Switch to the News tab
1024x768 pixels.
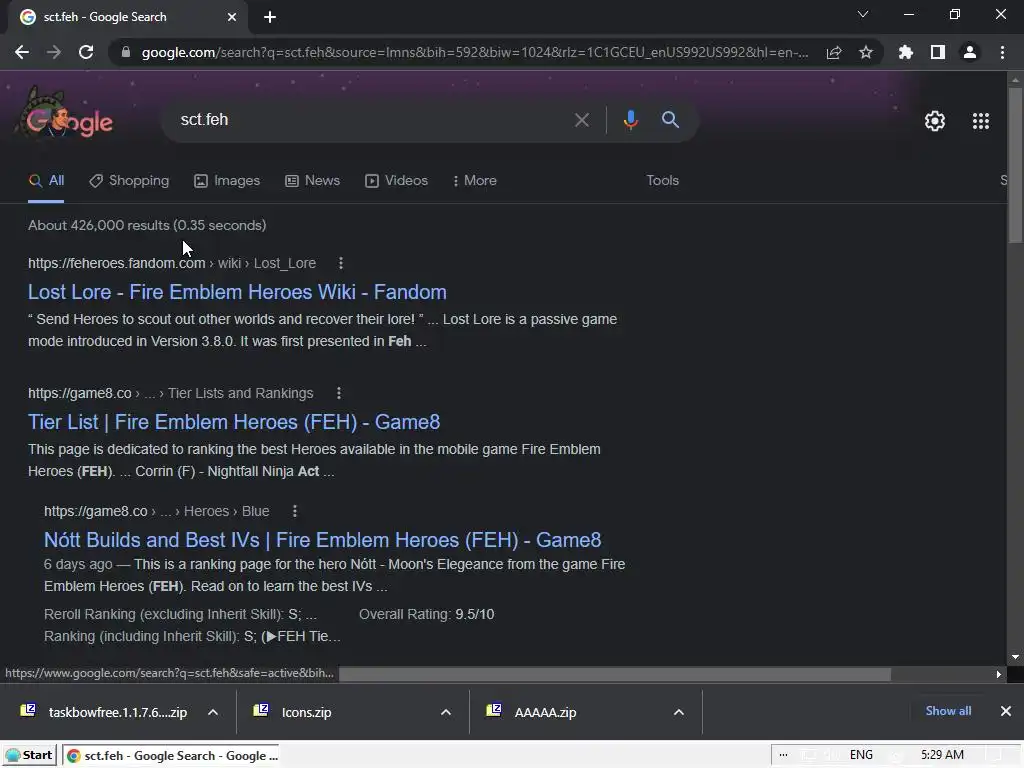pos(313,181)
